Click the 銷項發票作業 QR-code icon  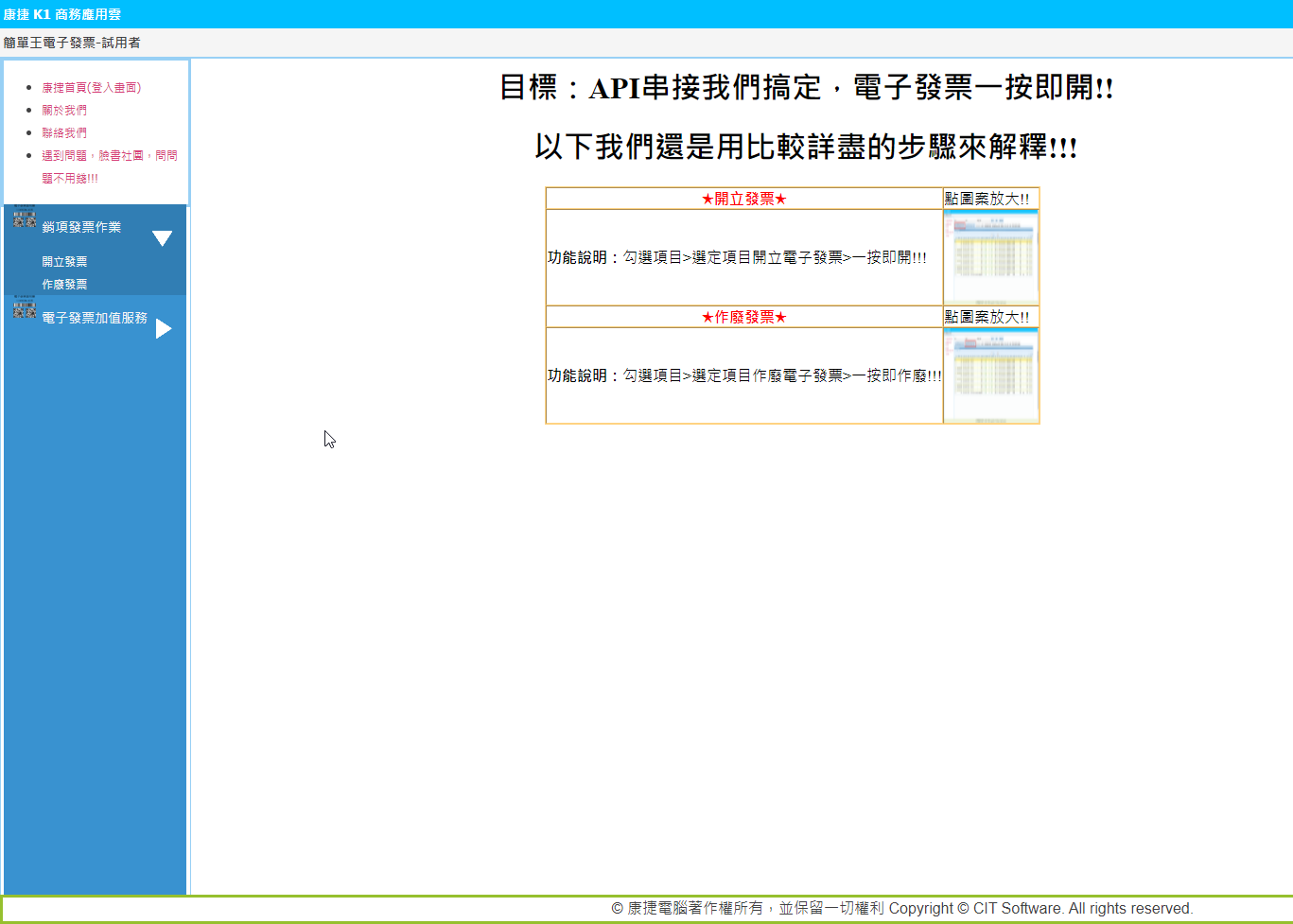click(x=25, y=218)
